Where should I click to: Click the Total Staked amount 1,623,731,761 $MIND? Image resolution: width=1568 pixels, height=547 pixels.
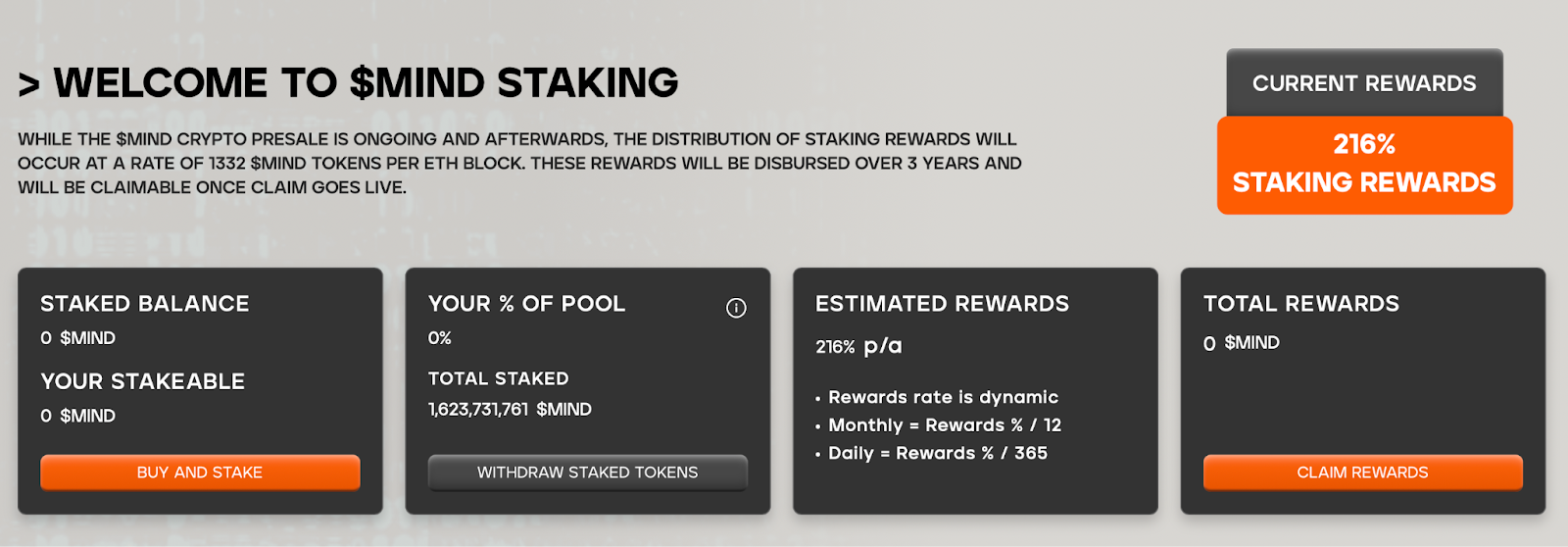pos(510,410)
